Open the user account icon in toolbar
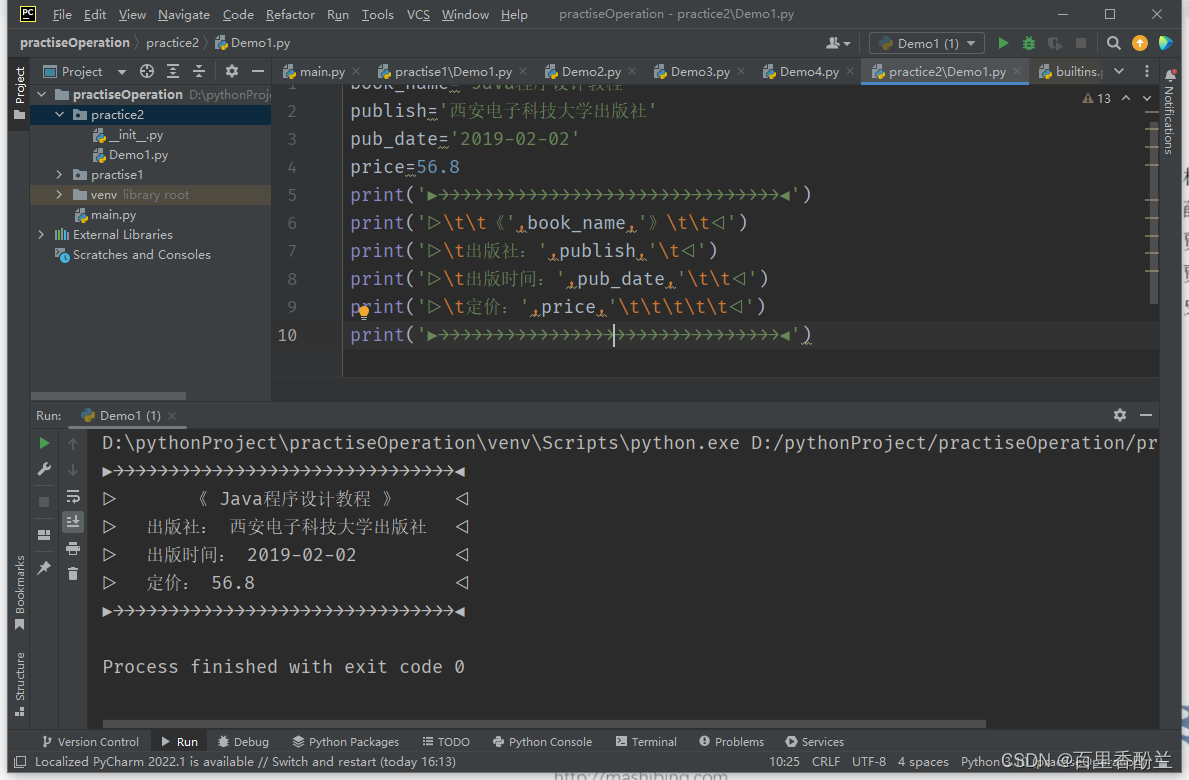The width and height of the screenshot is (1189, 780). (837, 43)
